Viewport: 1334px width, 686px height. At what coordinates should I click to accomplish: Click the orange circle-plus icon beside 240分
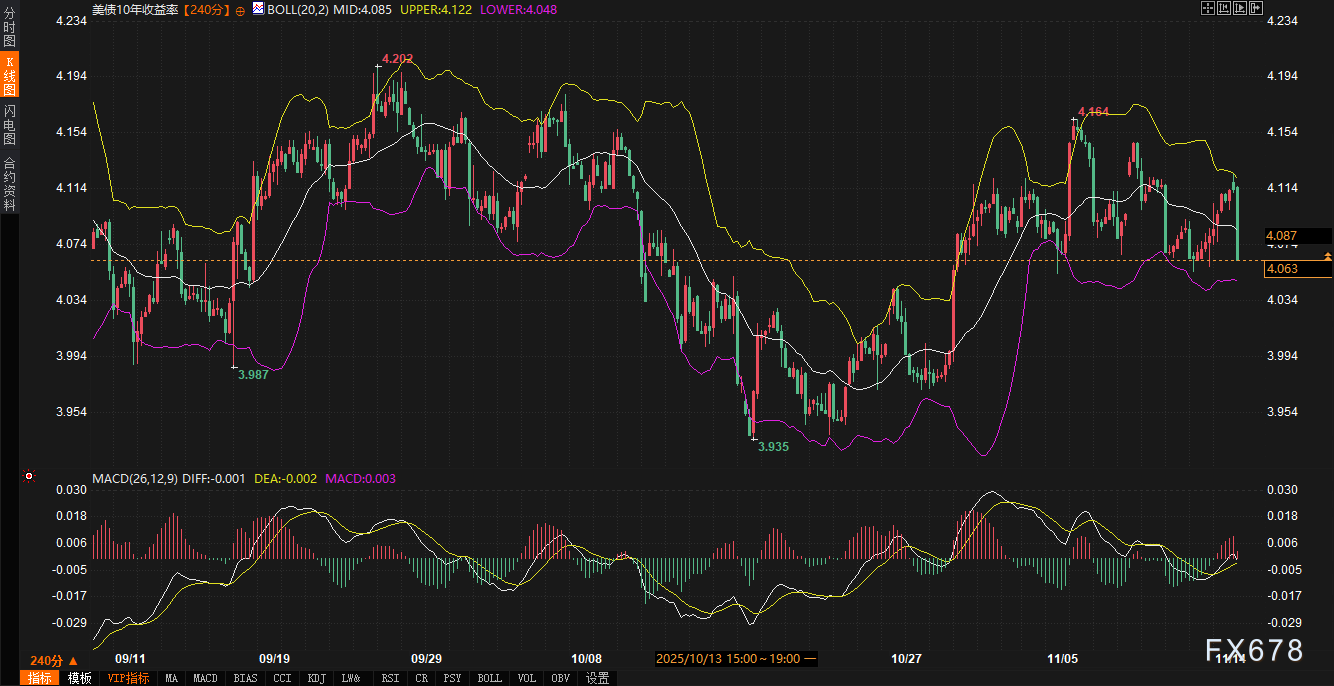pyautogui.click(x=240, y=9)
